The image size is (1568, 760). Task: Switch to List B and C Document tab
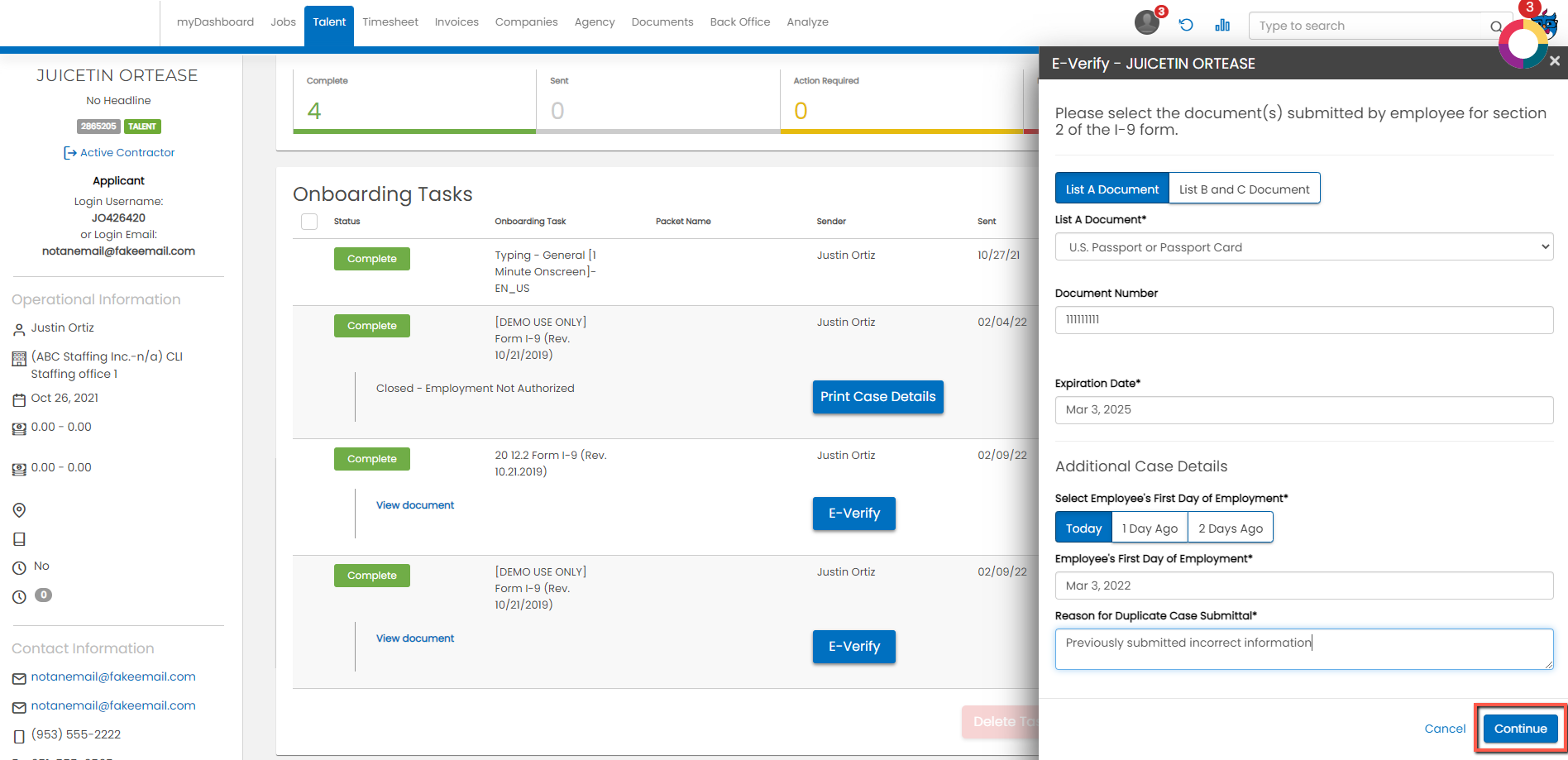[1244, 189]
